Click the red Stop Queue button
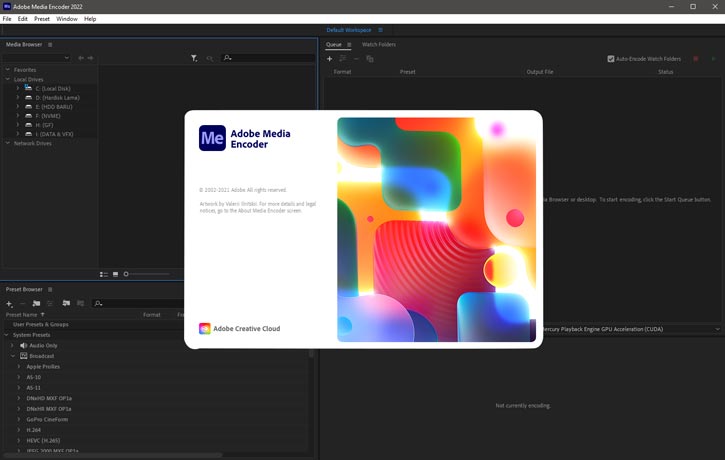 coord(696,59)
